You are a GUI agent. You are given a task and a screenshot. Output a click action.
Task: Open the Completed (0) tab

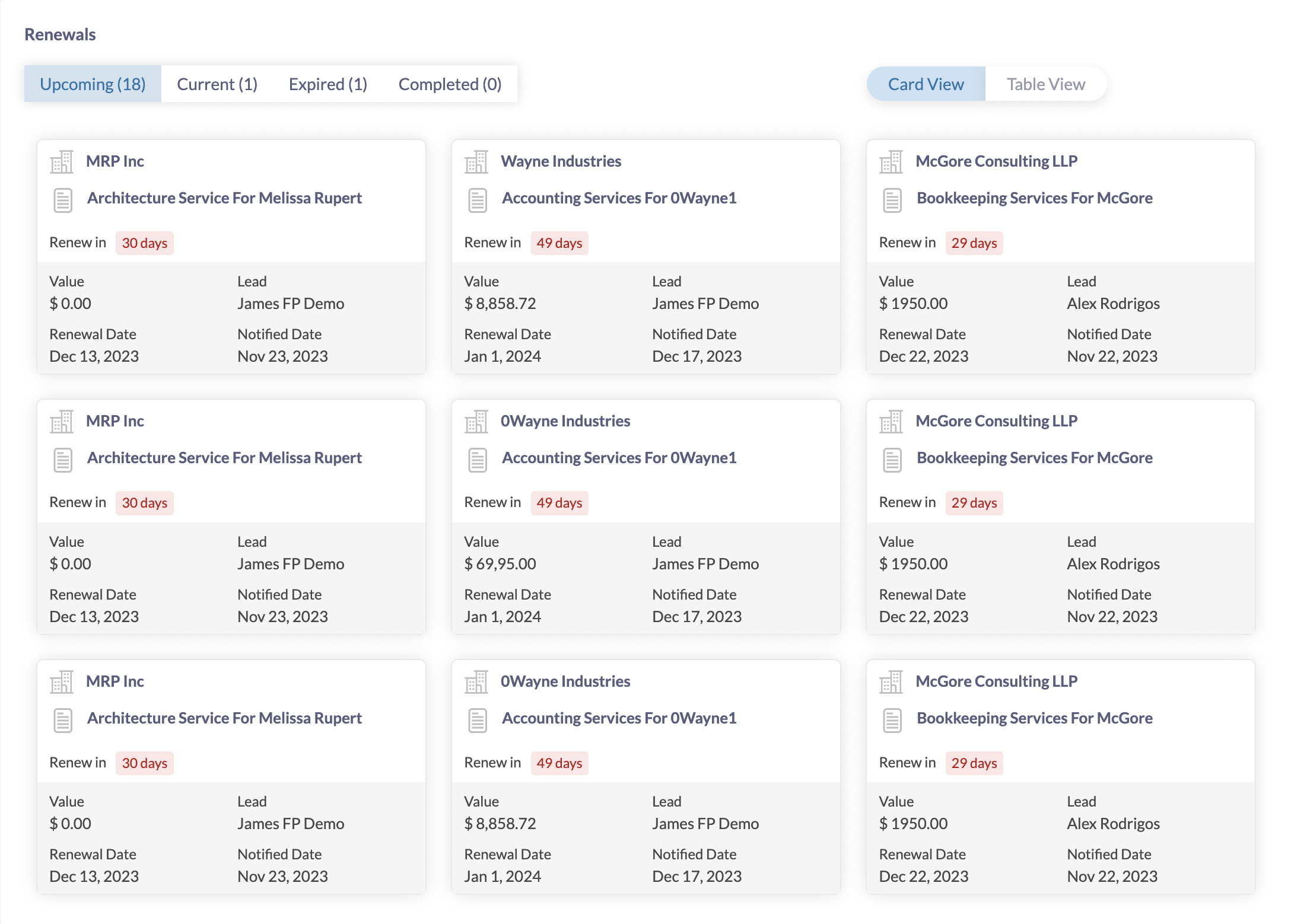(x=450, y=84)
